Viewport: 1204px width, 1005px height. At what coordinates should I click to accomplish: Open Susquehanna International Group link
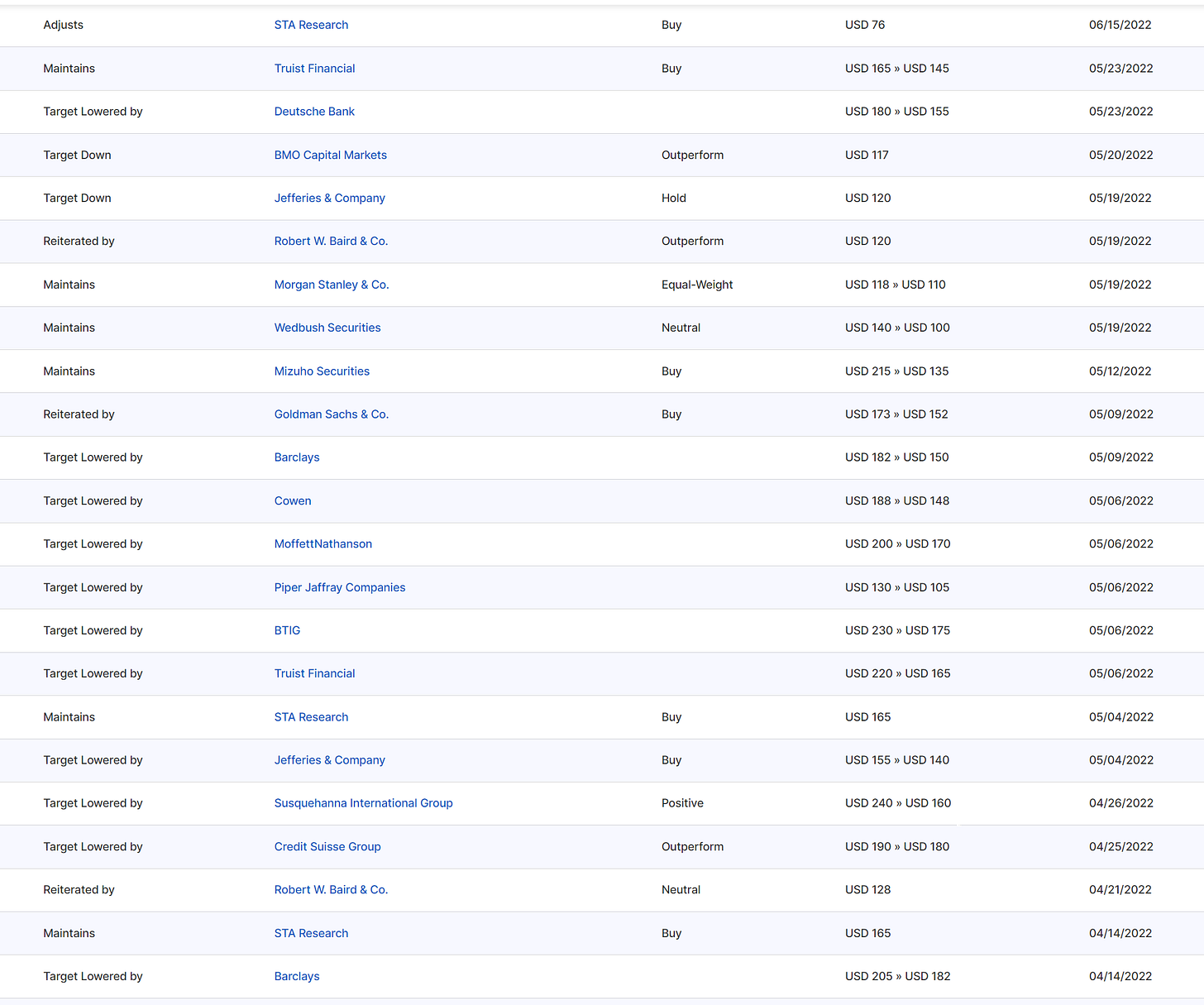[364, 803]
